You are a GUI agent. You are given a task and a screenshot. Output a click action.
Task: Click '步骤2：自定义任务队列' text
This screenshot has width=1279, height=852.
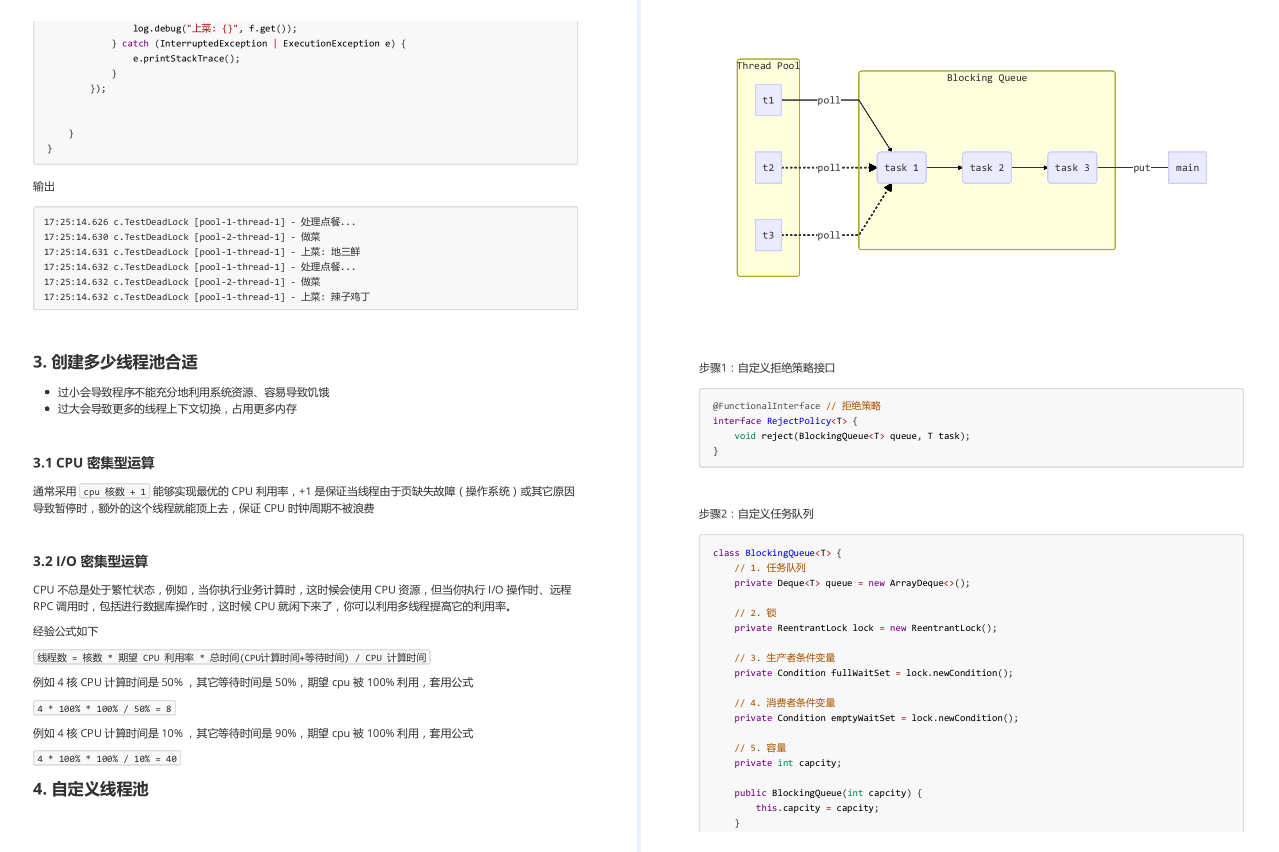(756, 514)
